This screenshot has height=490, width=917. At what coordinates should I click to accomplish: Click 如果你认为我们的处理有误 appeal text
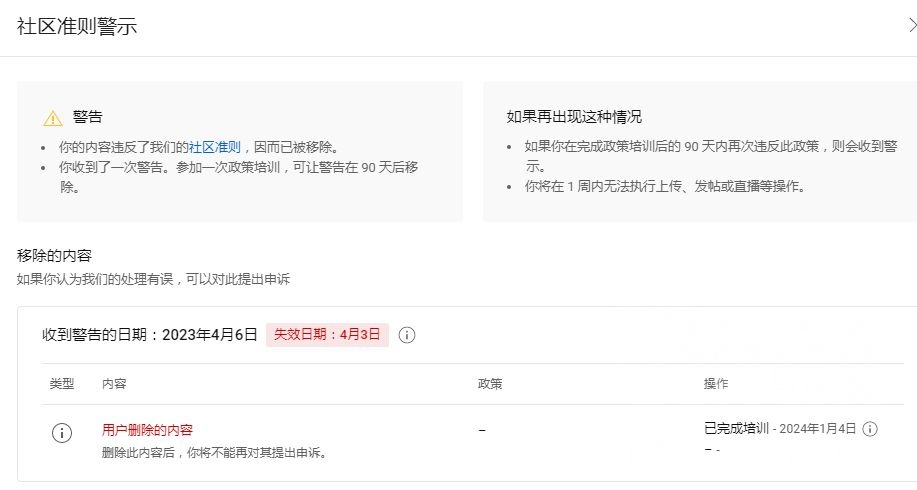pos(153,279)
